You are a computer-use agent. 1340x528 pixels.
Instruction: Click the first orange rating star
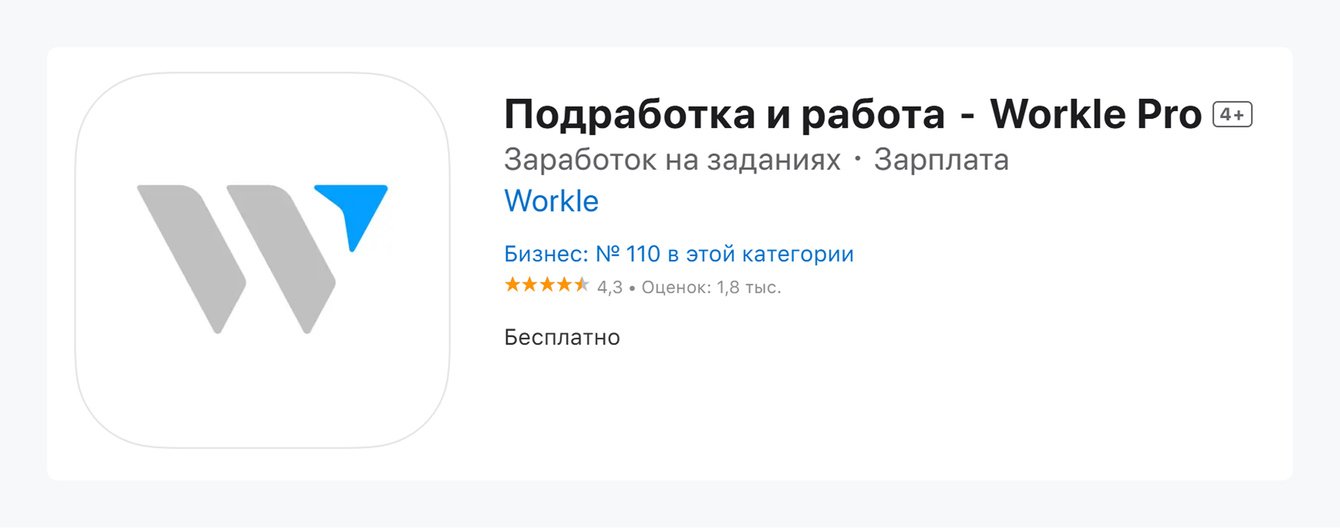coord(513,285)
